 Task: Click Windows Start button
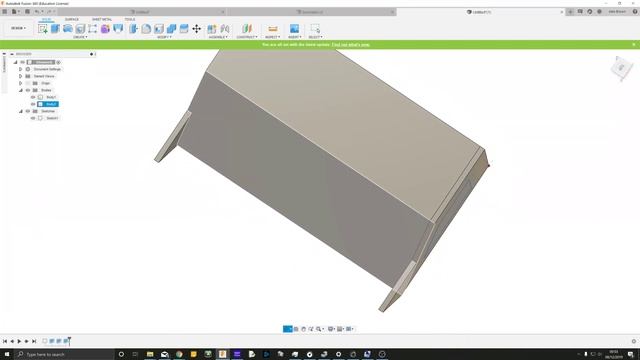[x=7, y=354]
